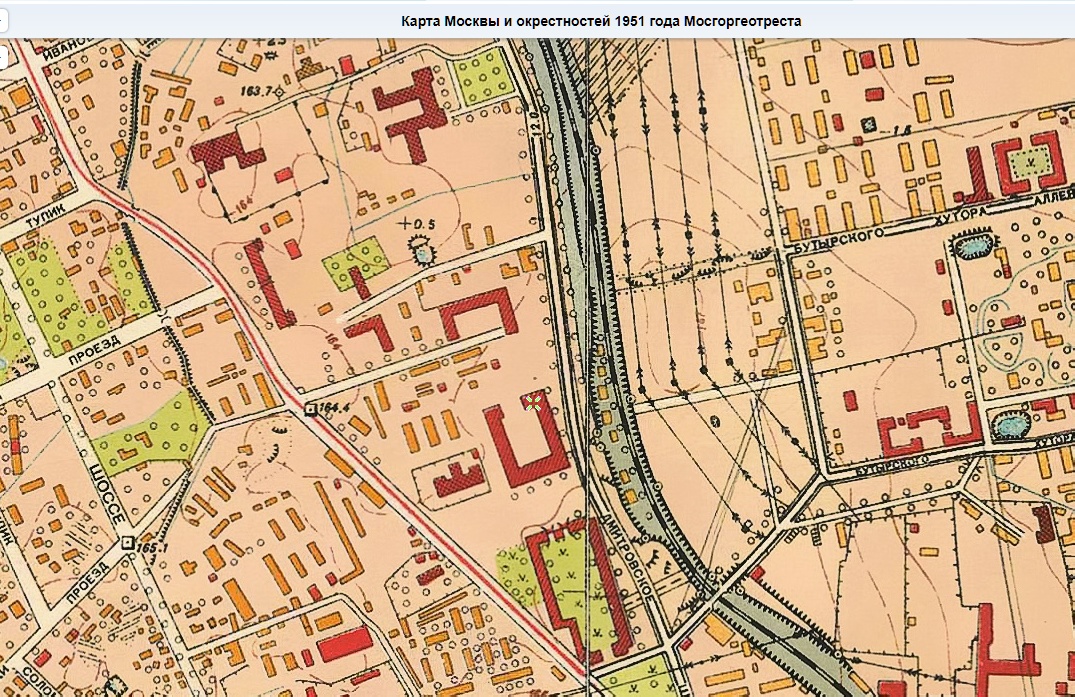Viewport: 1075px width, 697px height.
Task: Click the zoom-out button below the header
Action: (2, 57)
